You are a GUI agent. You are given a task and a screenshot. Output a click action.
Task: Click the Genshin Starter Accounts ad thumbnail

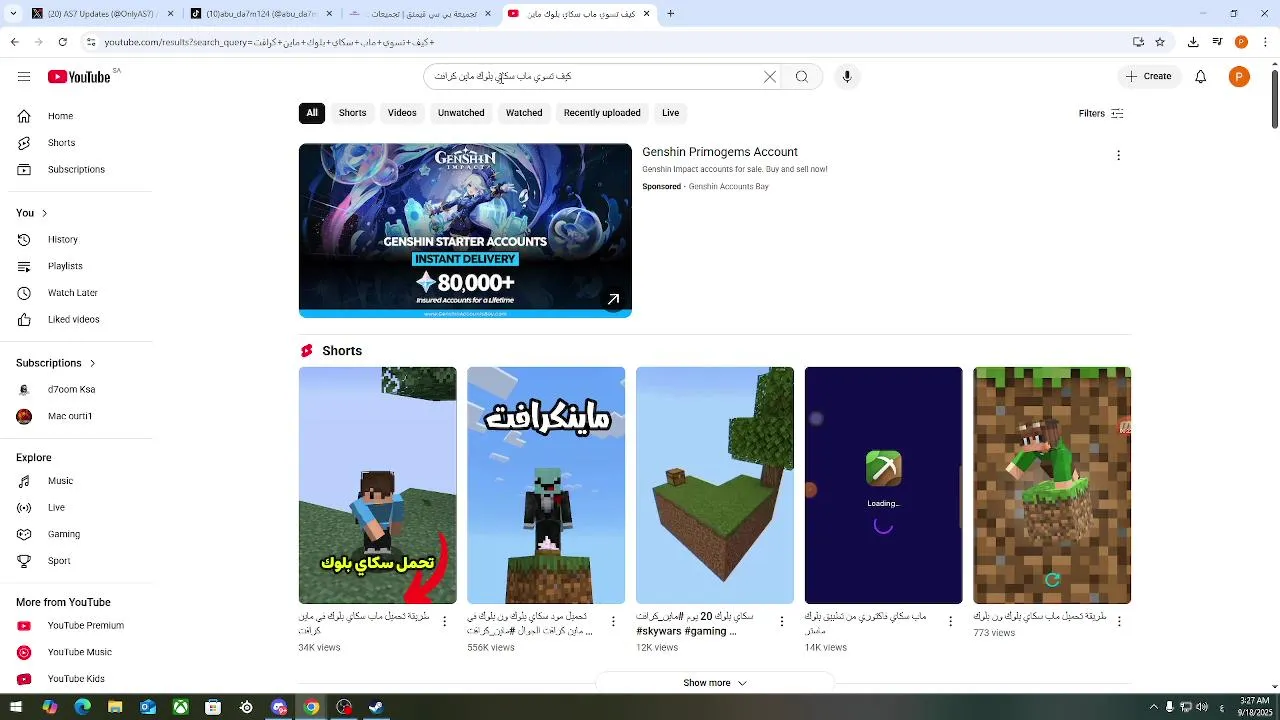click(465, 231)
